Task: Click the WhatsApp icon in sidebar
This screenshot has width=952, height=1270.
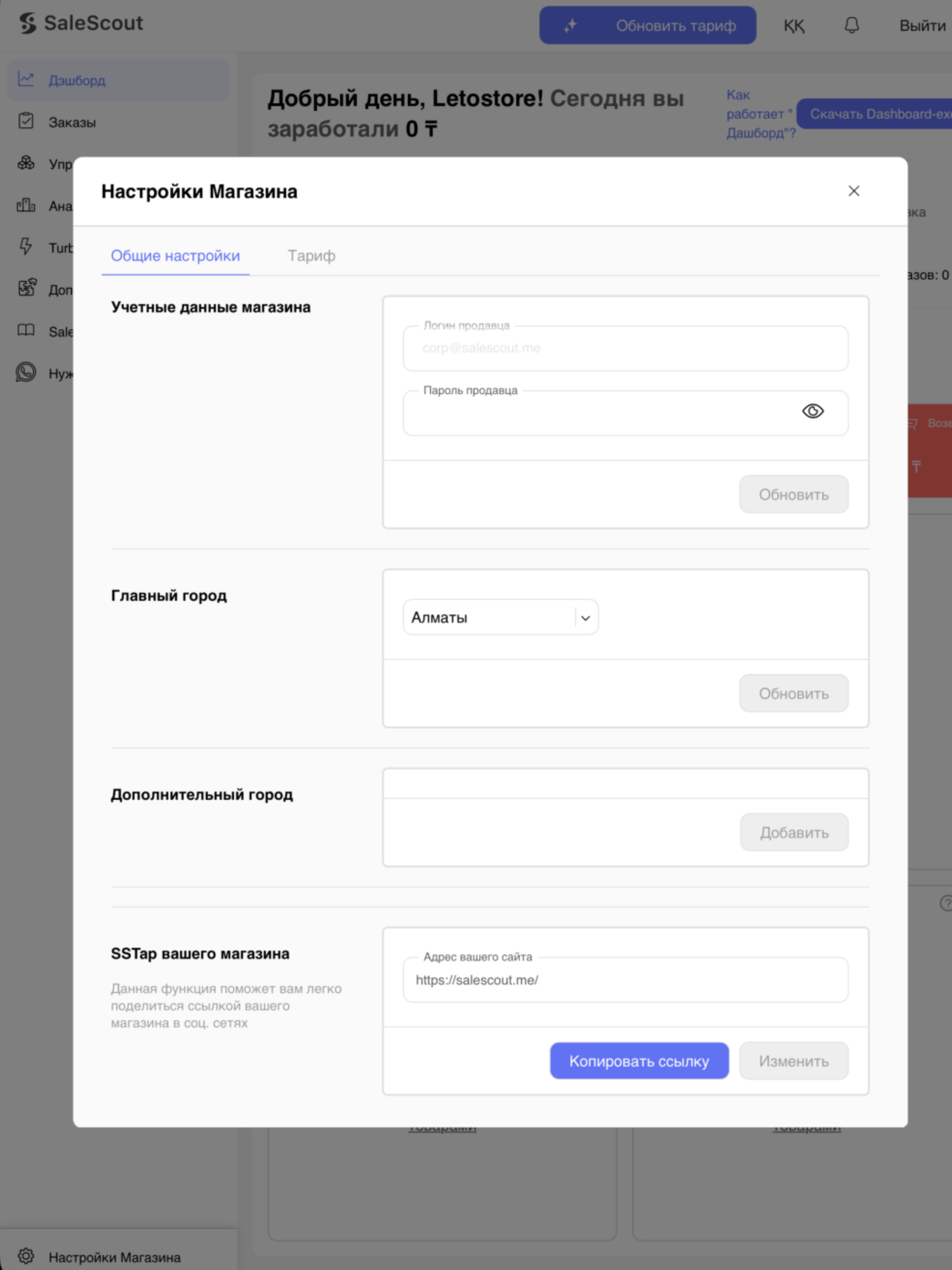Action: click(26, 372)
